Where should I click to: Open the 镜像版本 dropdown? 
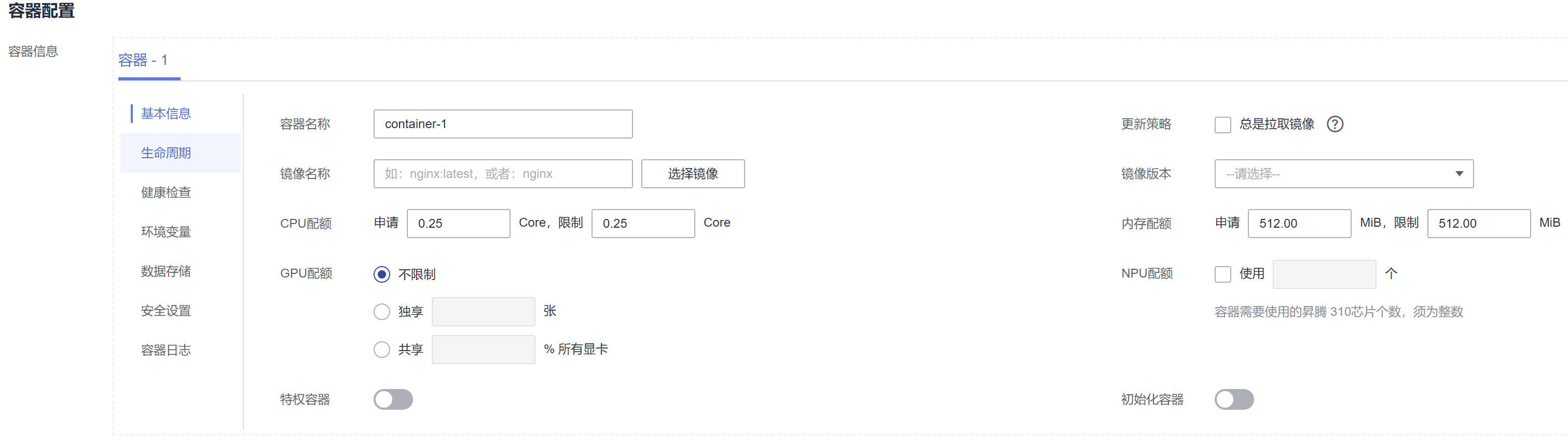(x=1343, y=174)
